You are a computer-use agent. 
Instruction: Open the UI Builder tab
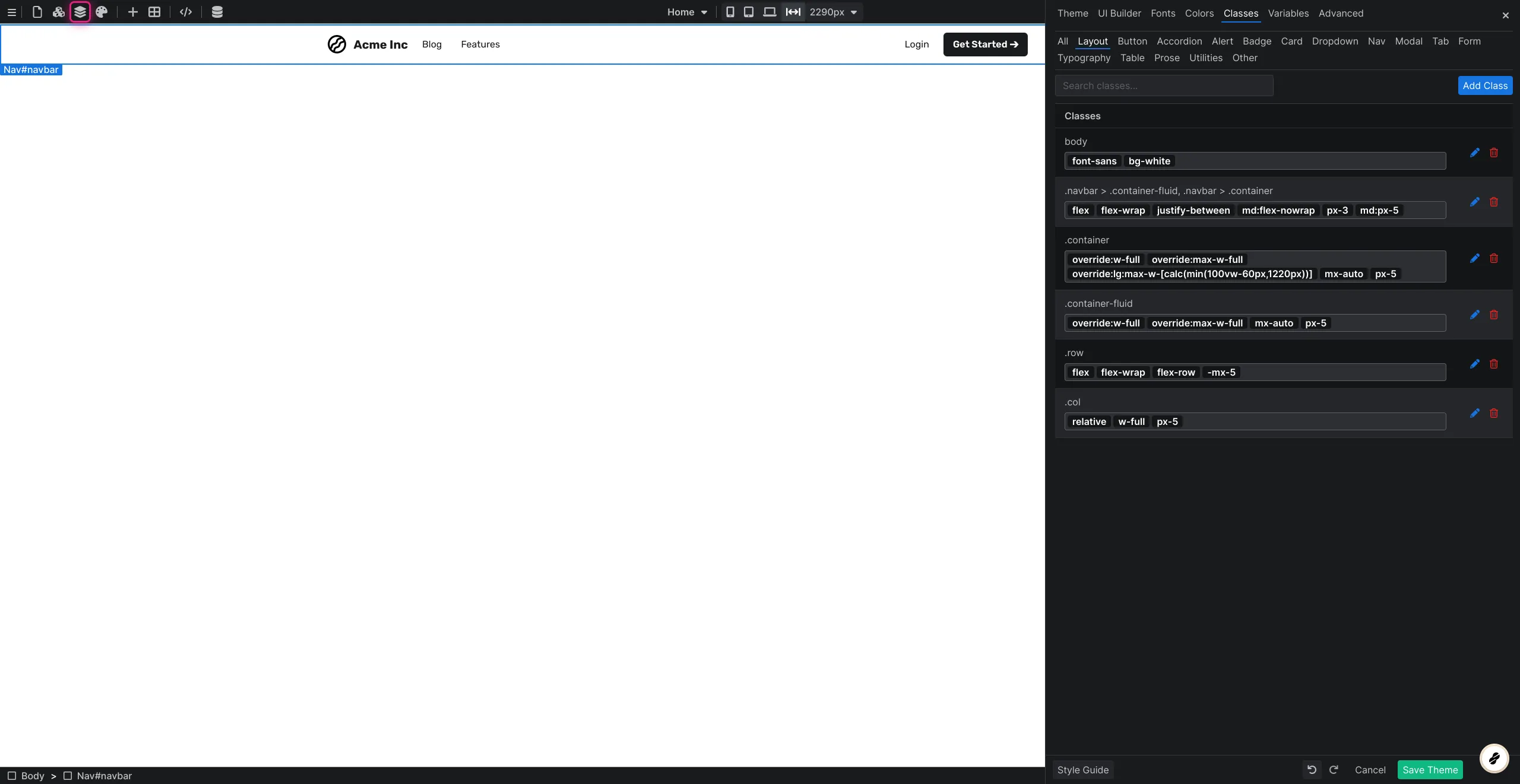1119,13
